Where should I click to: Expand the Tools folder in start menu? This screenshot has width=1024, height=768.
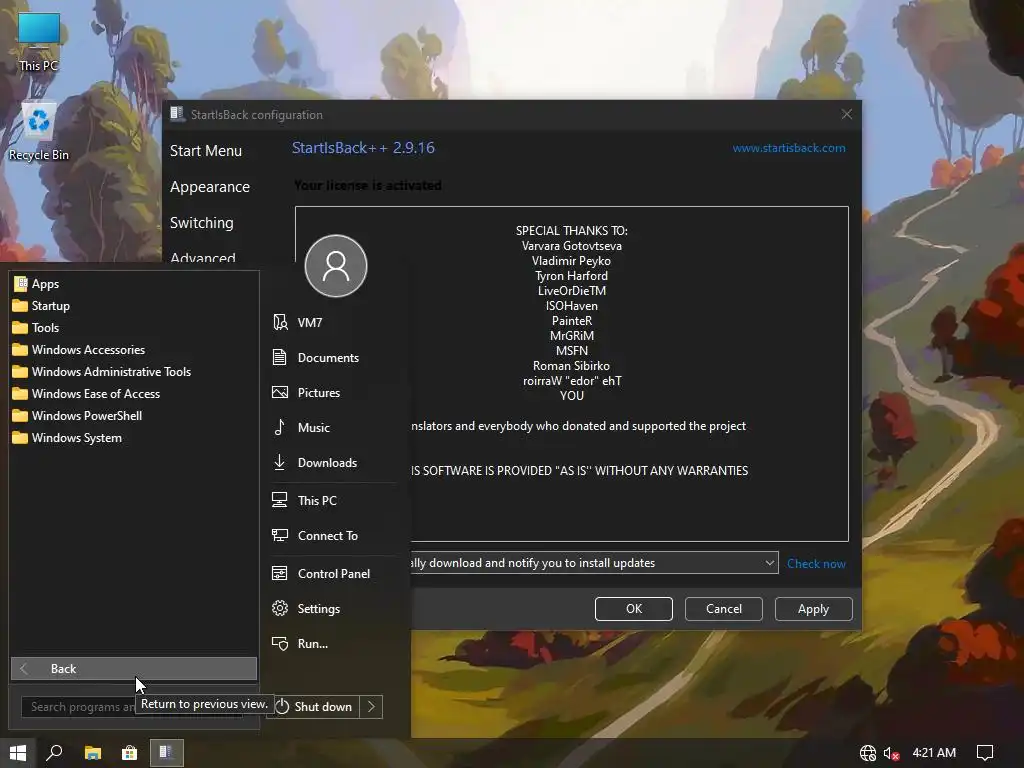(x=36, y=328)
